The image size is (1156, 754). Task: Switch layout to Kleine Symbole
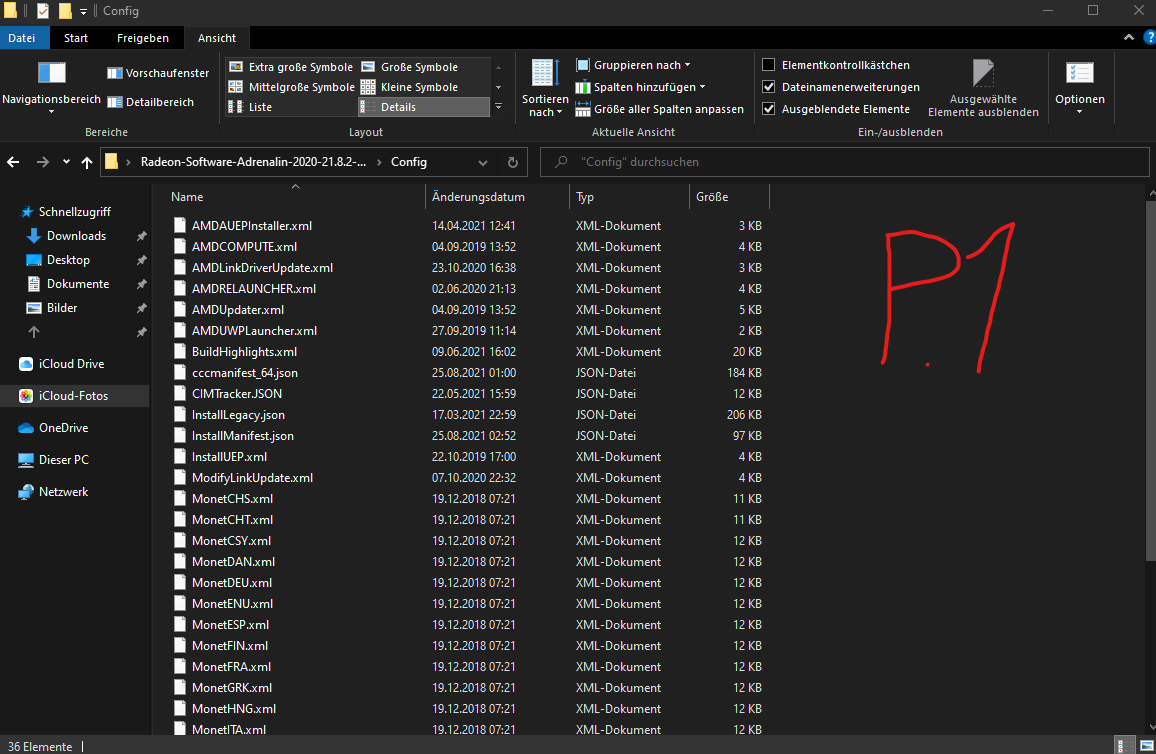410,87
